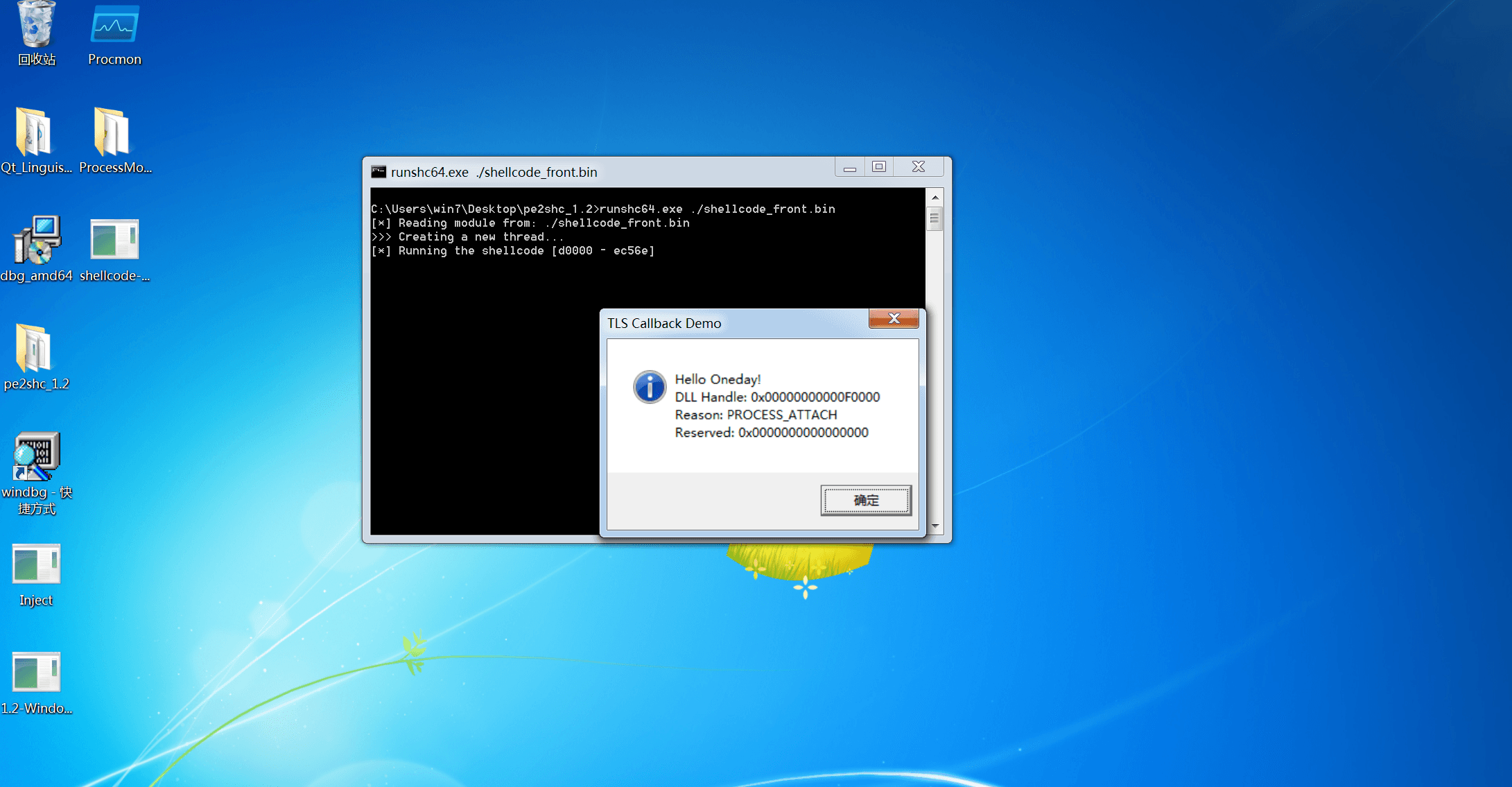Close the TLS Callback Demo dialog

[894, 319]
